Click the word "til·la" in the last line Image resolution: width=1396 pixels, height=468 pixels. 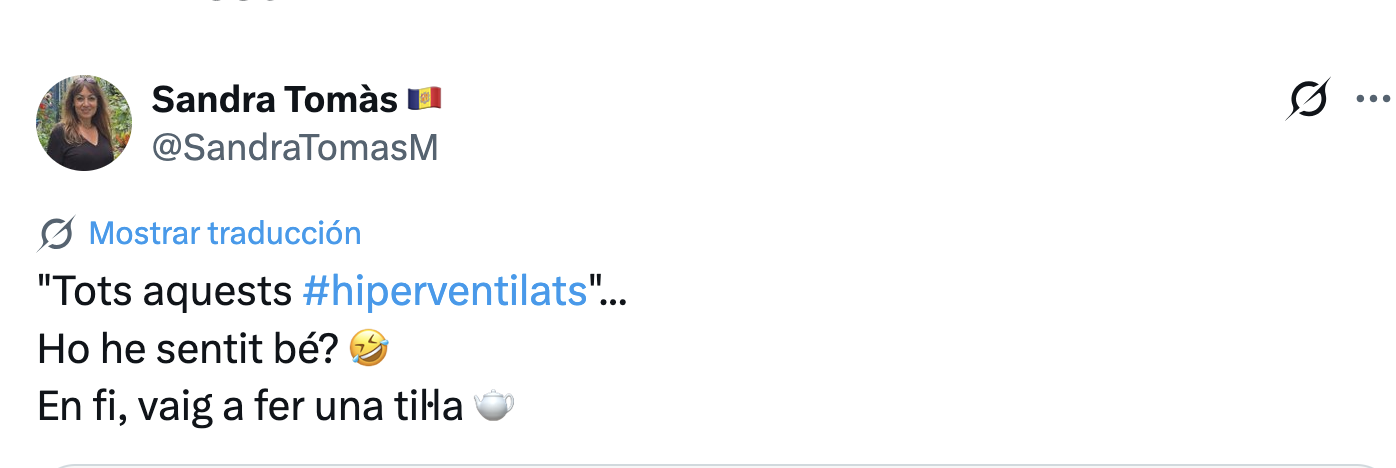(x=441, y=406)
